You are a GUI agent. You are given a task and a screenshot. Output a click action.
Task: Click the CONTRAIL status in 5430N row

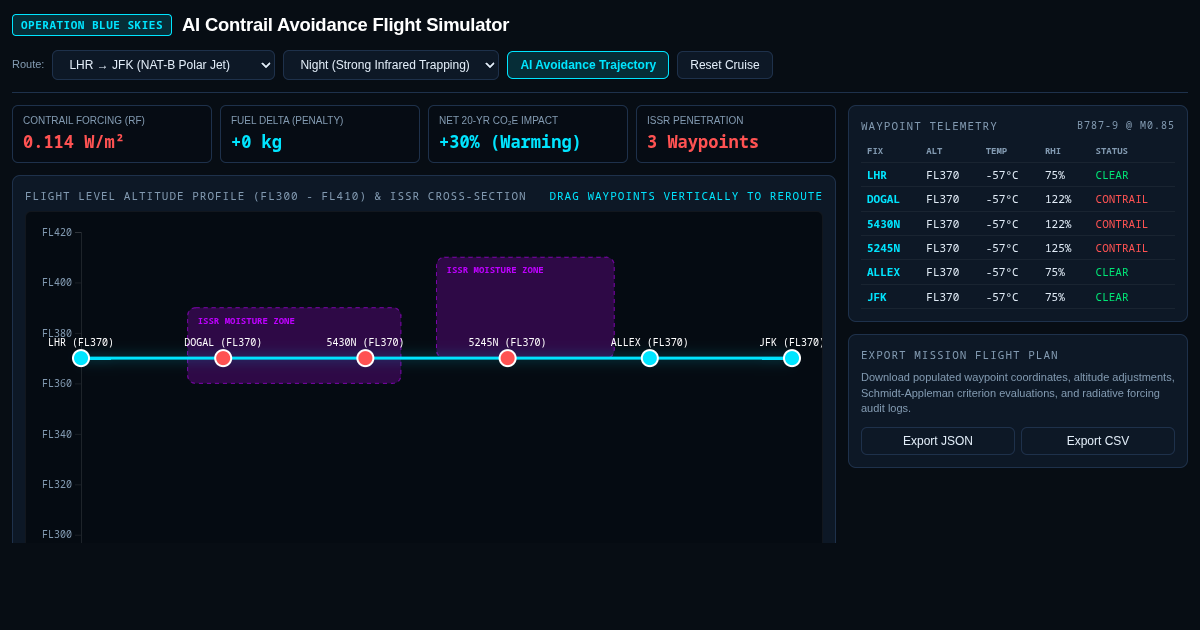(1122, 224)
